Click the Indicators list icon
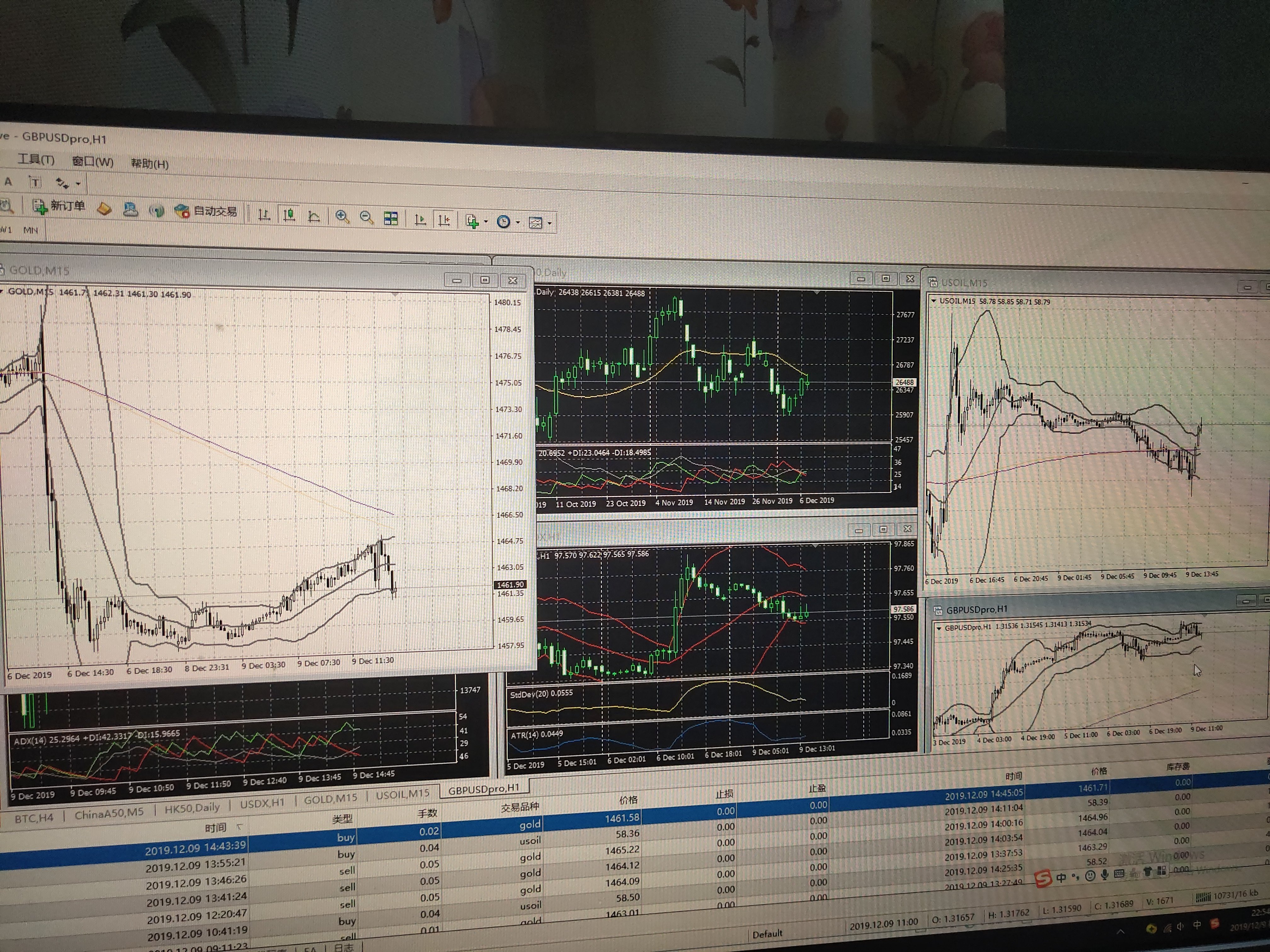This screenshot has width=1270, height=952. point(472,221)
